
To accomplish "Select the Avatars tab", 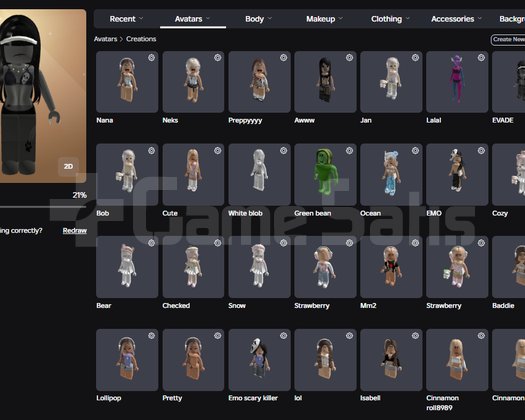I will click(193, 19).
